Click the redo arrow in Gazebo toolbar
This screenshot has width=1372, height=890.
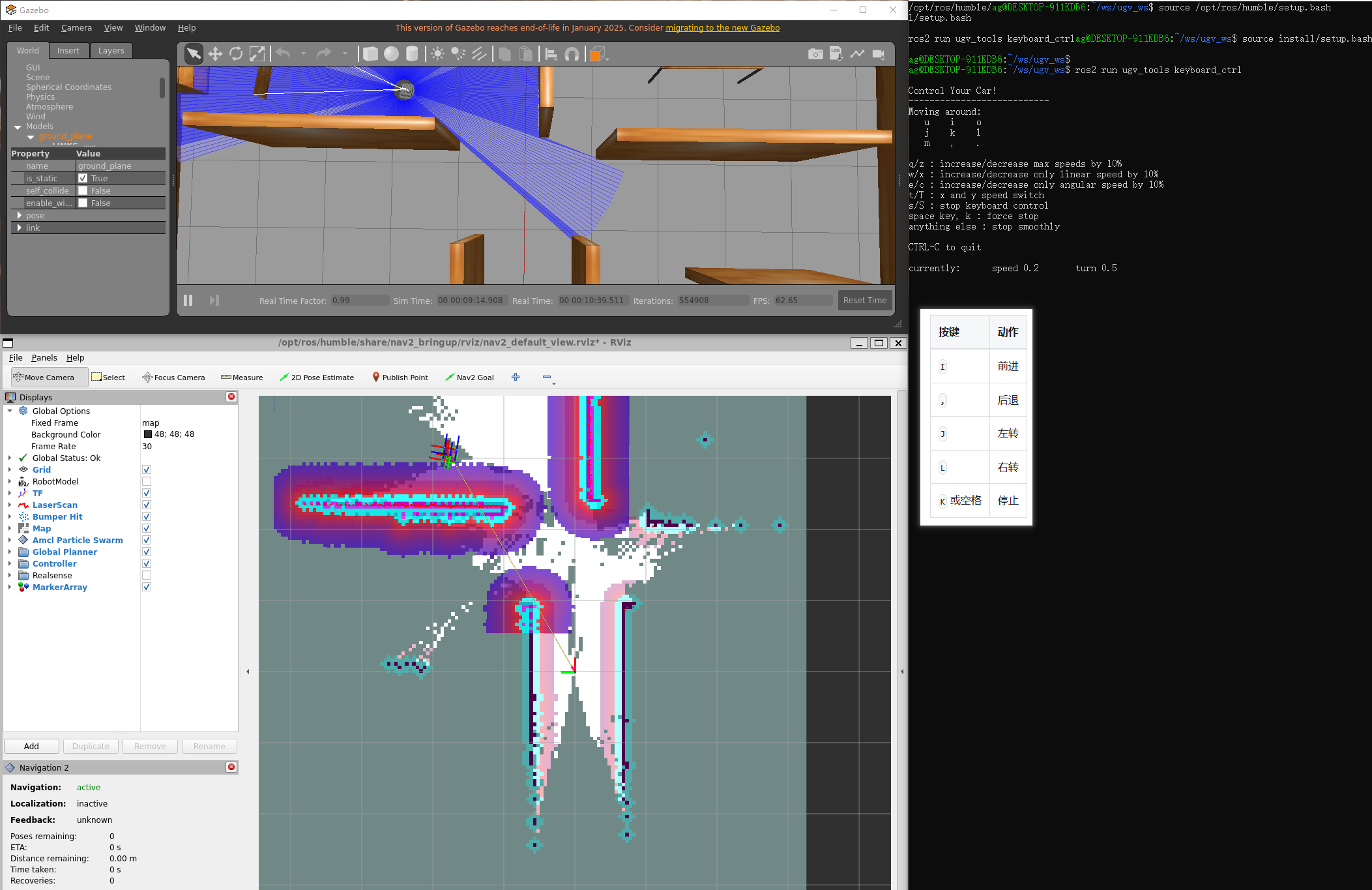tap(324, 54)
